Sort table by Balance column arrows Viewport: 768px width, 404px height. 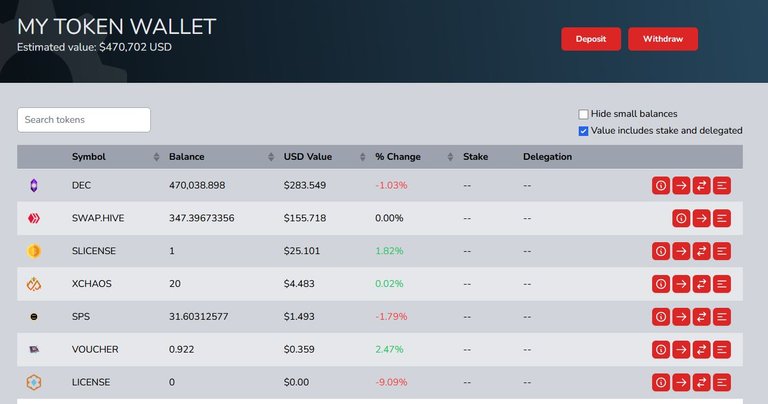pos(271,157)
